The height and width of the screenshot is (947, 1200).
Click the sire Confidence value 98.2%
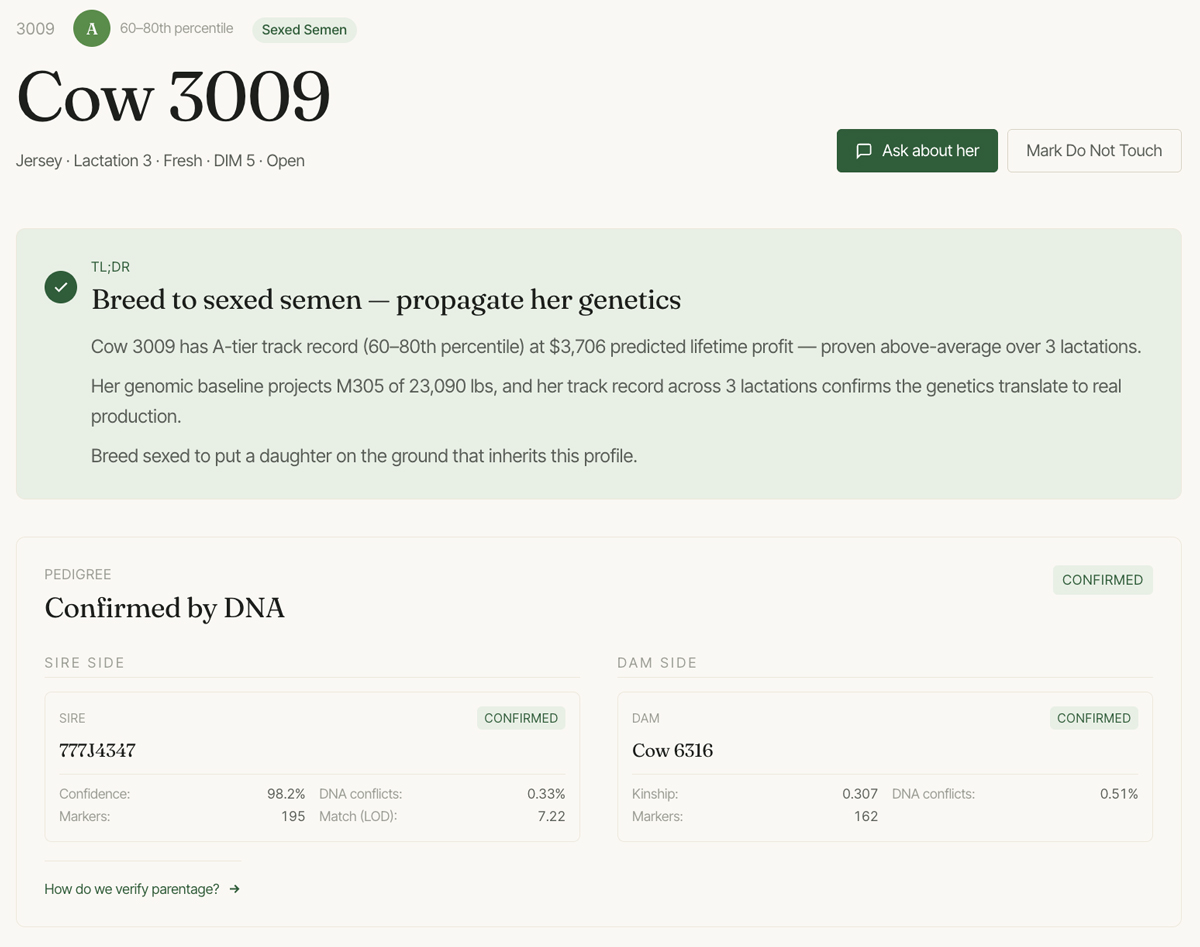(x=286, y=794)
